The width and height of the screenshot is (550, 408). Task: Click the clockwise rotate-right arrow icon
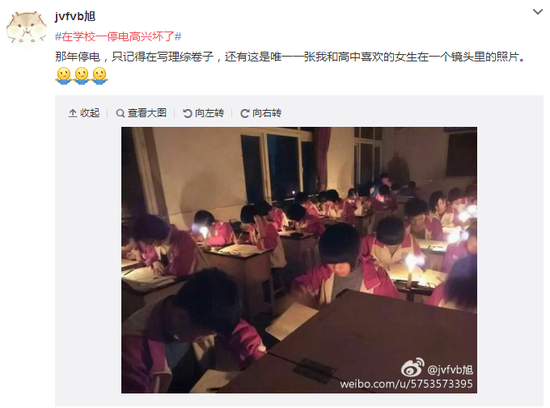pyautogui.click(x=245, y=113)
